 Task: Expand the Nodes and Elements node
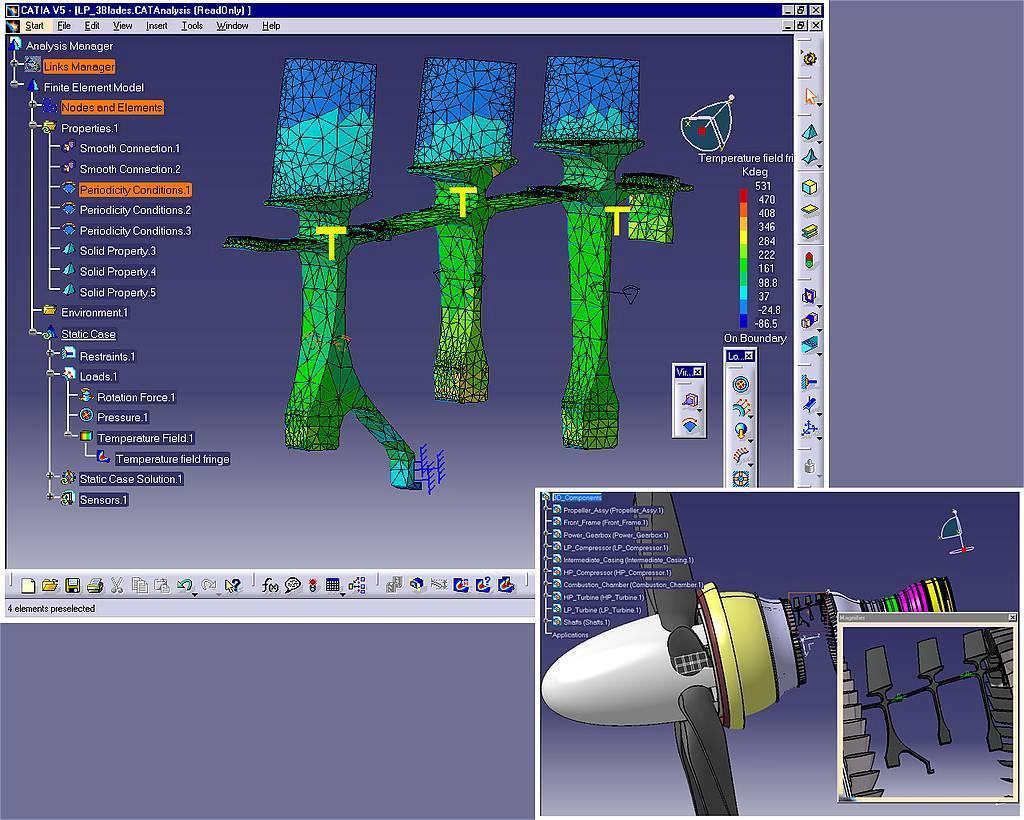[x=32, y=105]
